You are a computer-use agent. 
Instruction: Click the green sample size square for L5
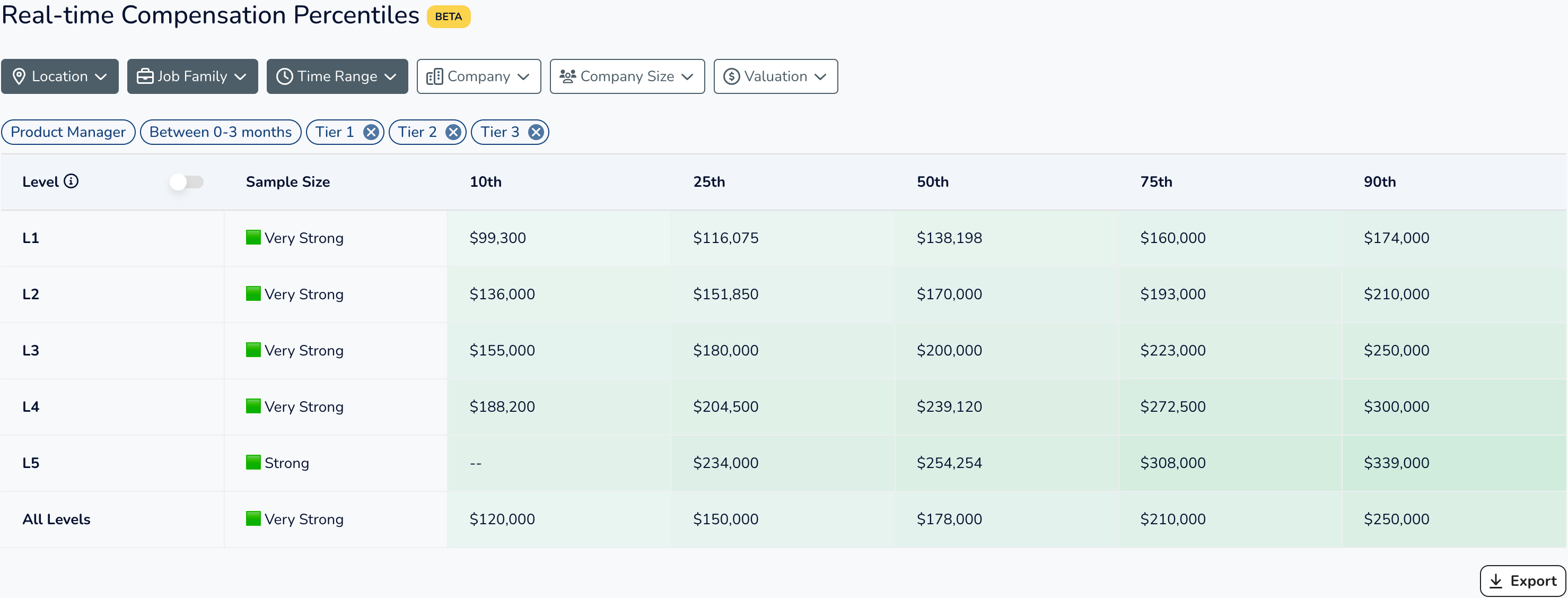pos(253,462)
